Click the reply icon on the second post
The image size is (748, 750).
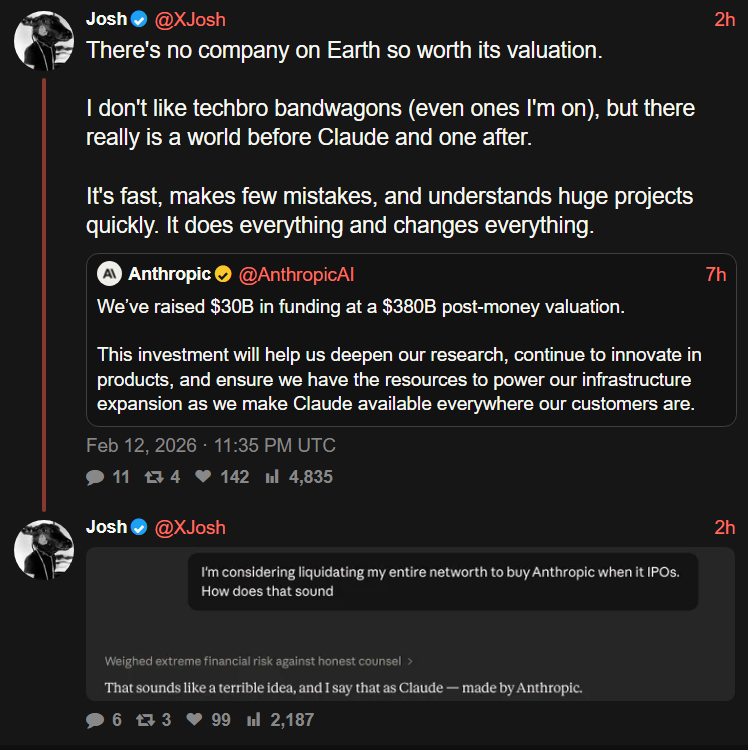click(96, 719)
